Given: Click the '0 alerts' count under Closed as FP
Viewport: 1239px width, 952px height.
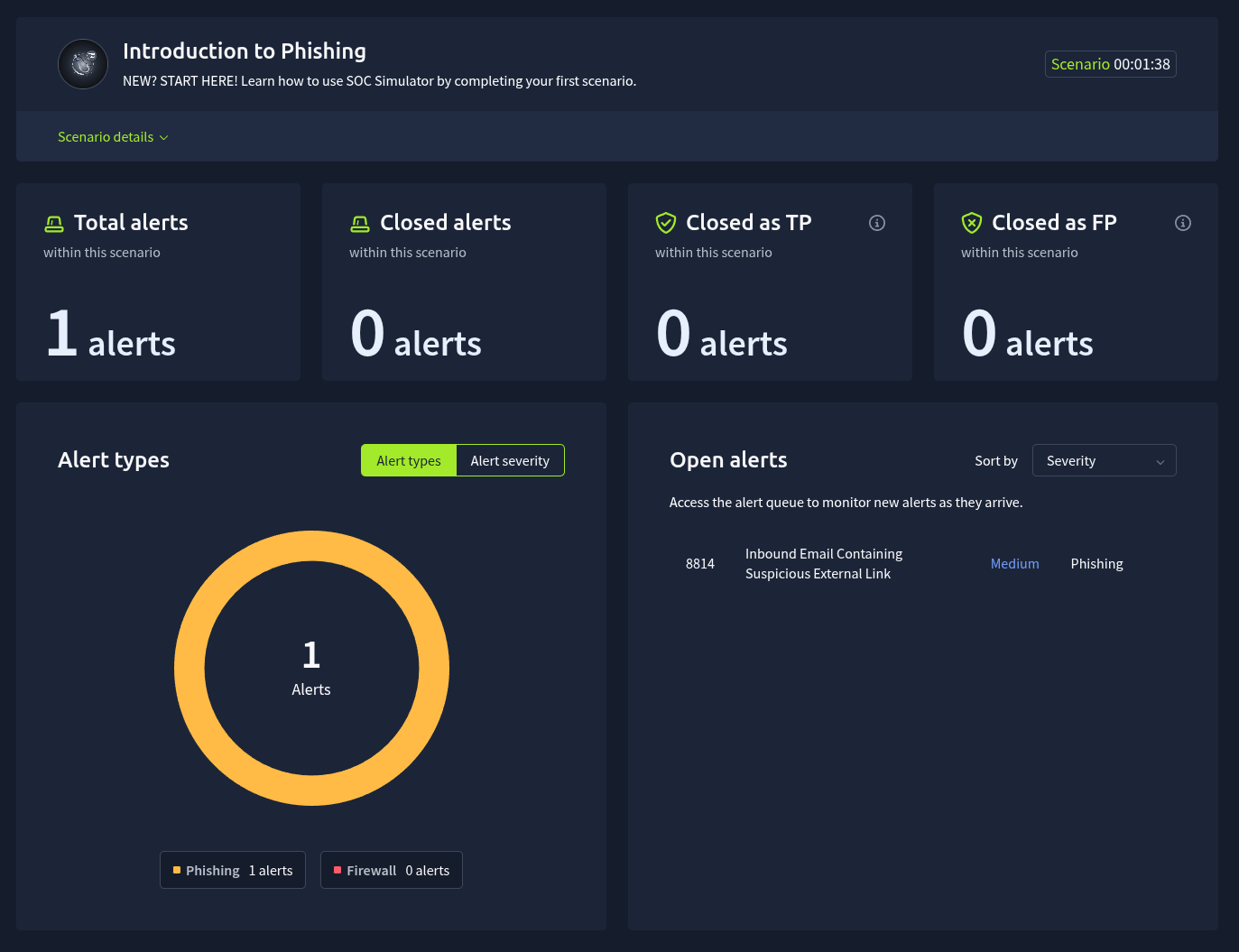Looking at the screenshot, I should [x=1028, y=334].
